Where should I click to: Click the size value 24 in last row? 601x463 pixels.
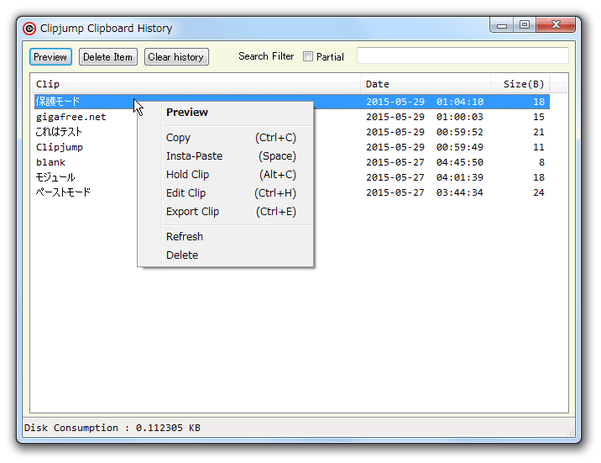(x=539, y=192)
